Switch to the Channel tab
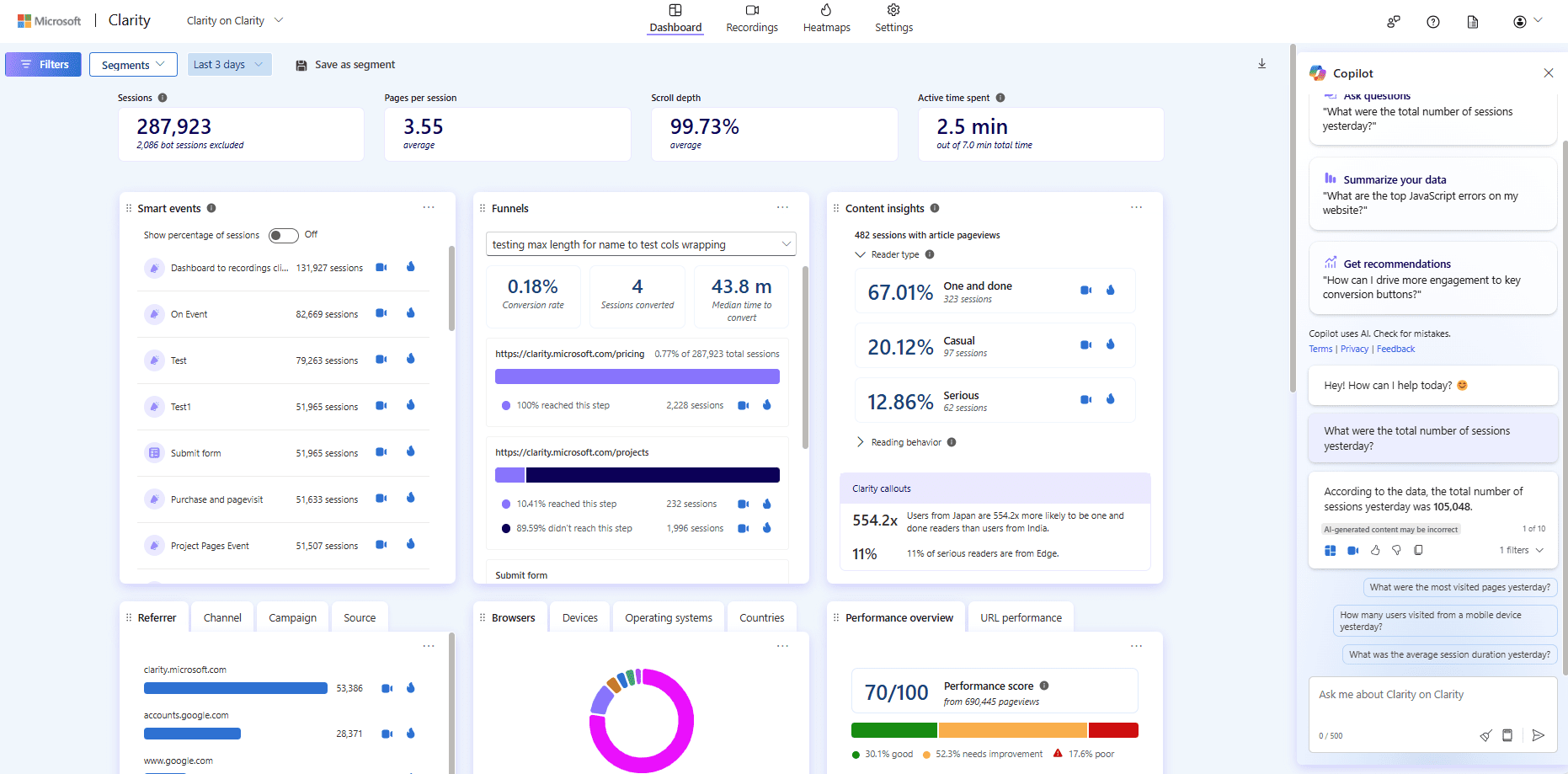This screenshot has width=1568, height=774. click(222, 617)
